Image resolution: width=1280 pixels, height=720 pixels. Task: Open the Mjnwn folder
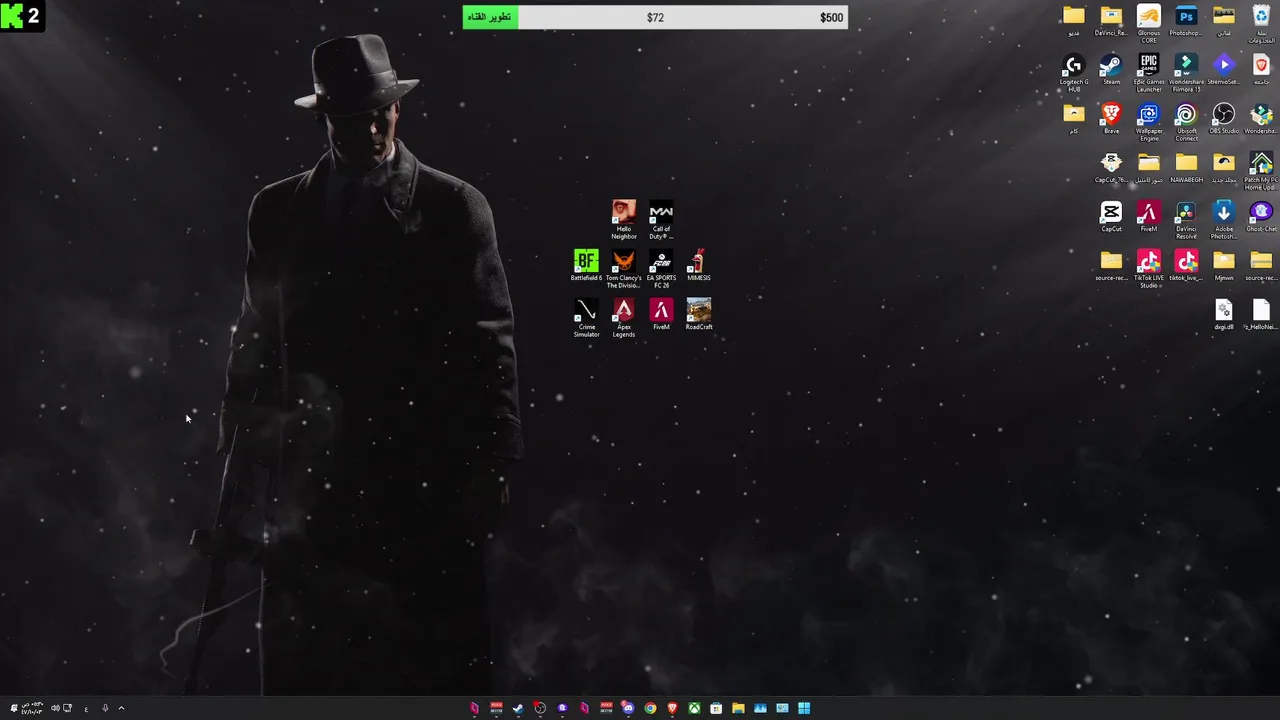[1224, 266]
